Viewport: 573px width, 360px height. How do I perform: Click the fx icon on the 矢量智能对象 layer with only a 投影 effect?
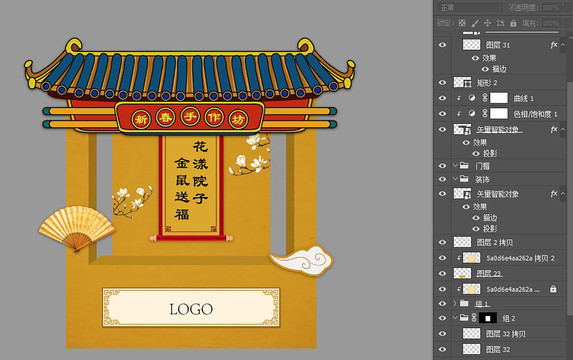coord(554,129)
